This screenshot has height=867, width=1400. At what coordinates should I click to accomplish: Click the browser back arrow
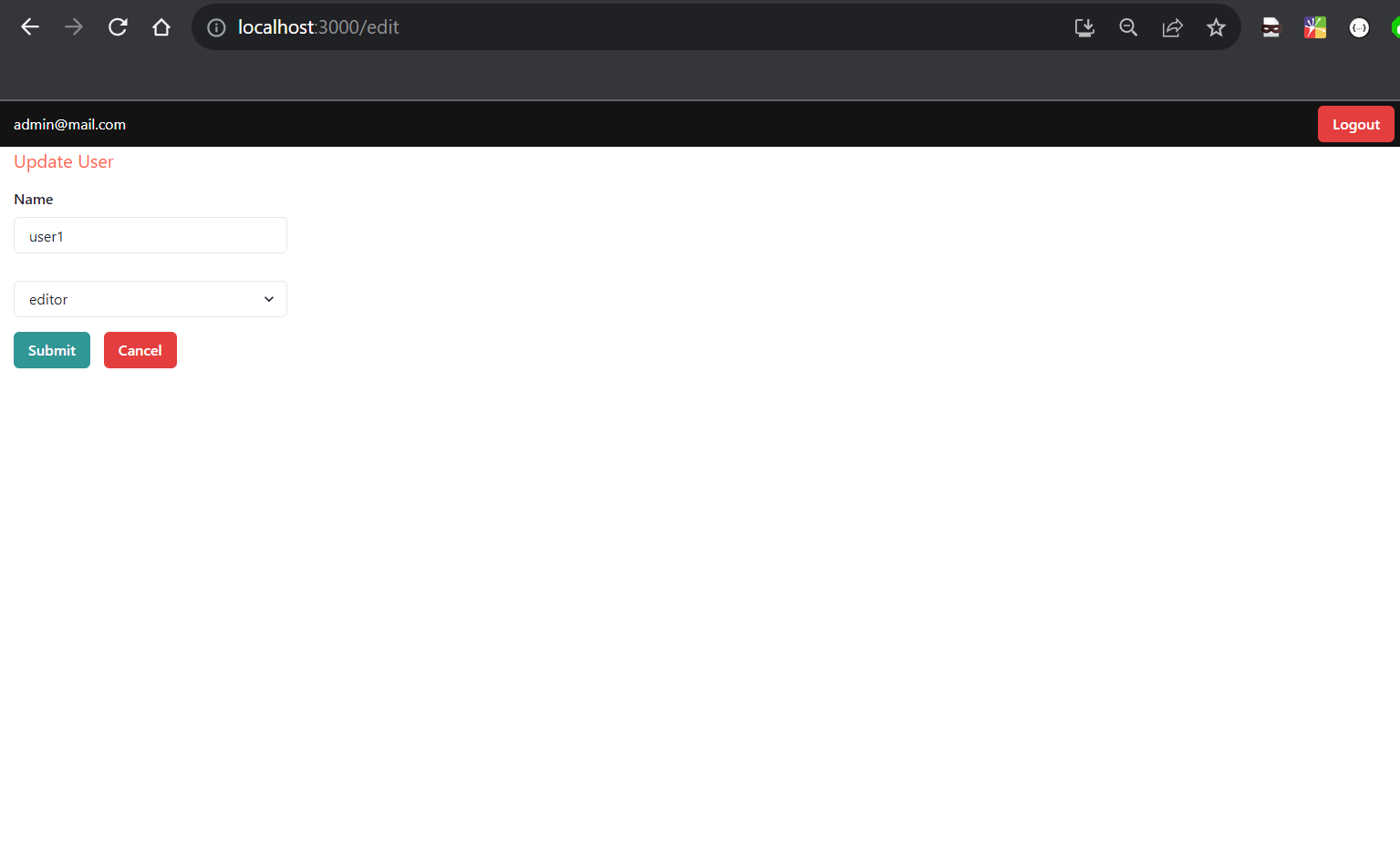pos(30,26)
